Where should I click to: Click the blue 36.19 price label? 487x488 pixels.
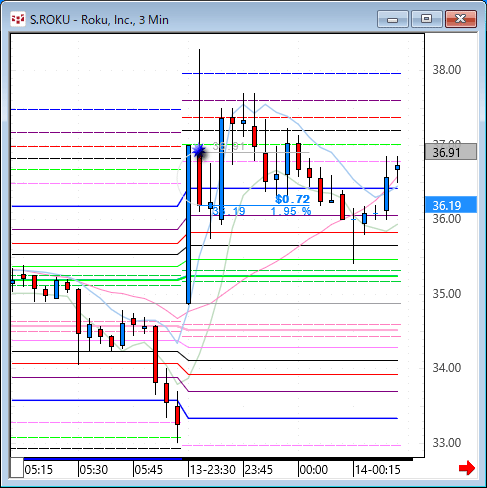point(451,205)
